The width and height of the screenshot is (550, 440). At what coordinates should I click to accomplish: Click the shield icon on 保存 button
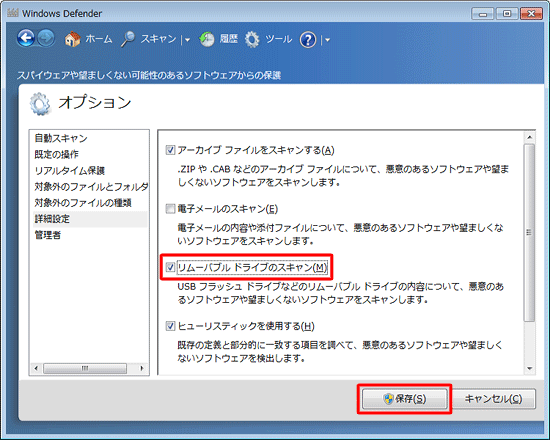(388, 399)
